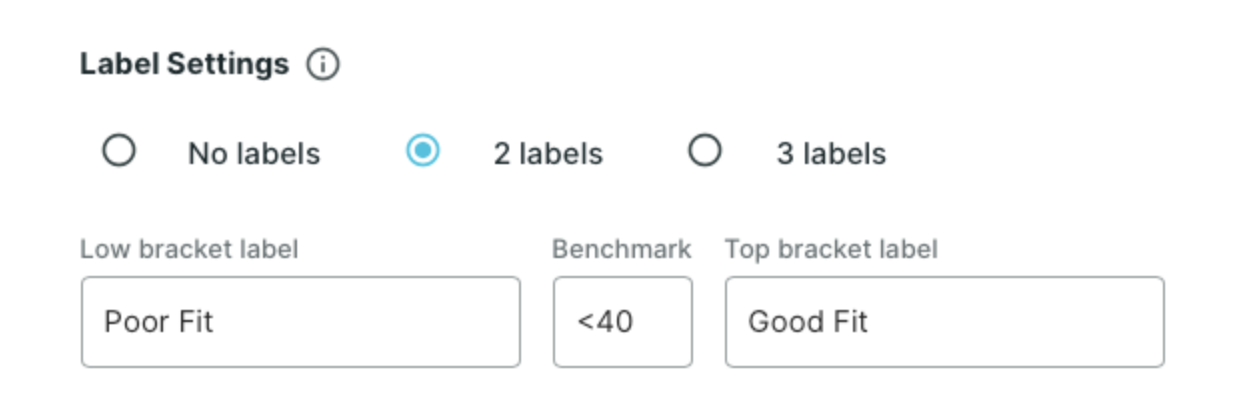Focus the Top bracket label input field

tap(945, 322)
